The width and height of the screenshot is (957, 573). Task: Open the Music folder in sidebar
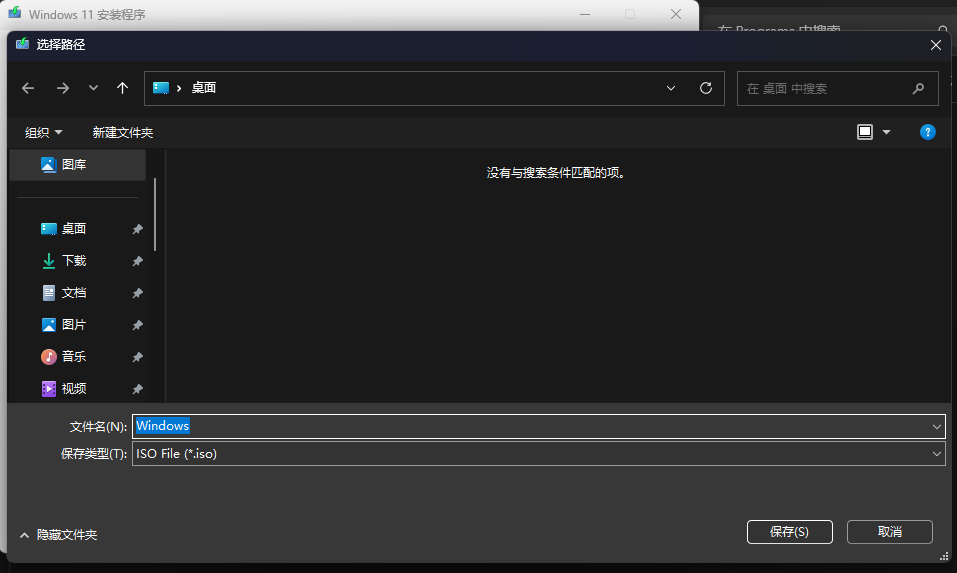pyautogui.click(x=74, y=357)
